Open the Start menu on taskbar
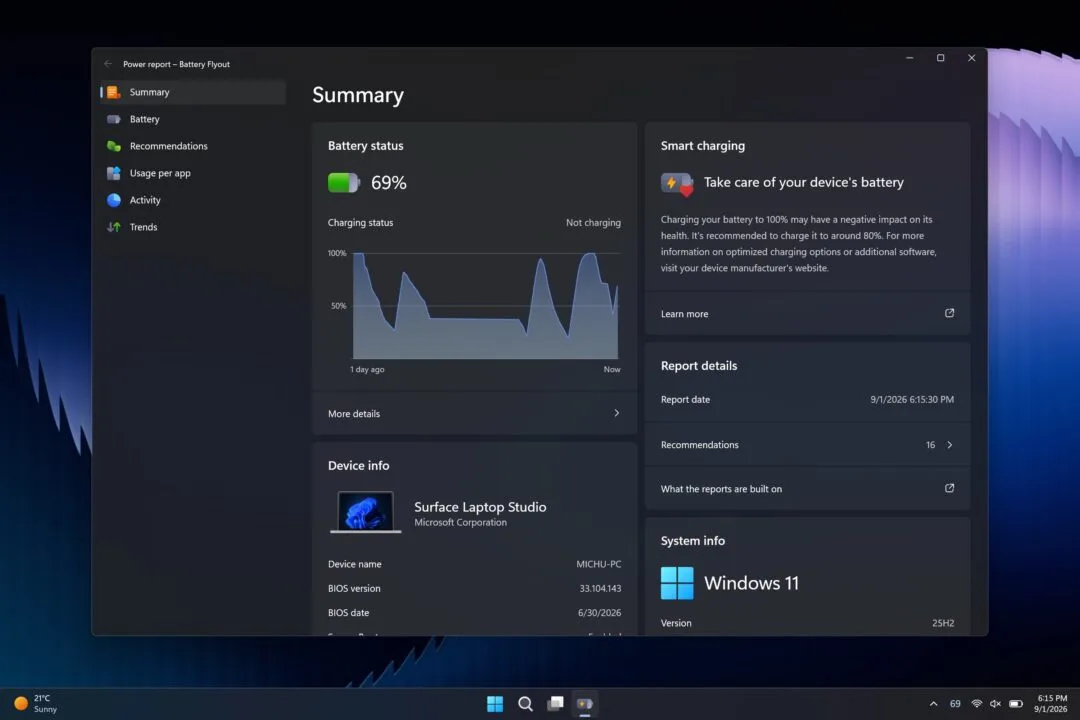 tap(495, 703)
